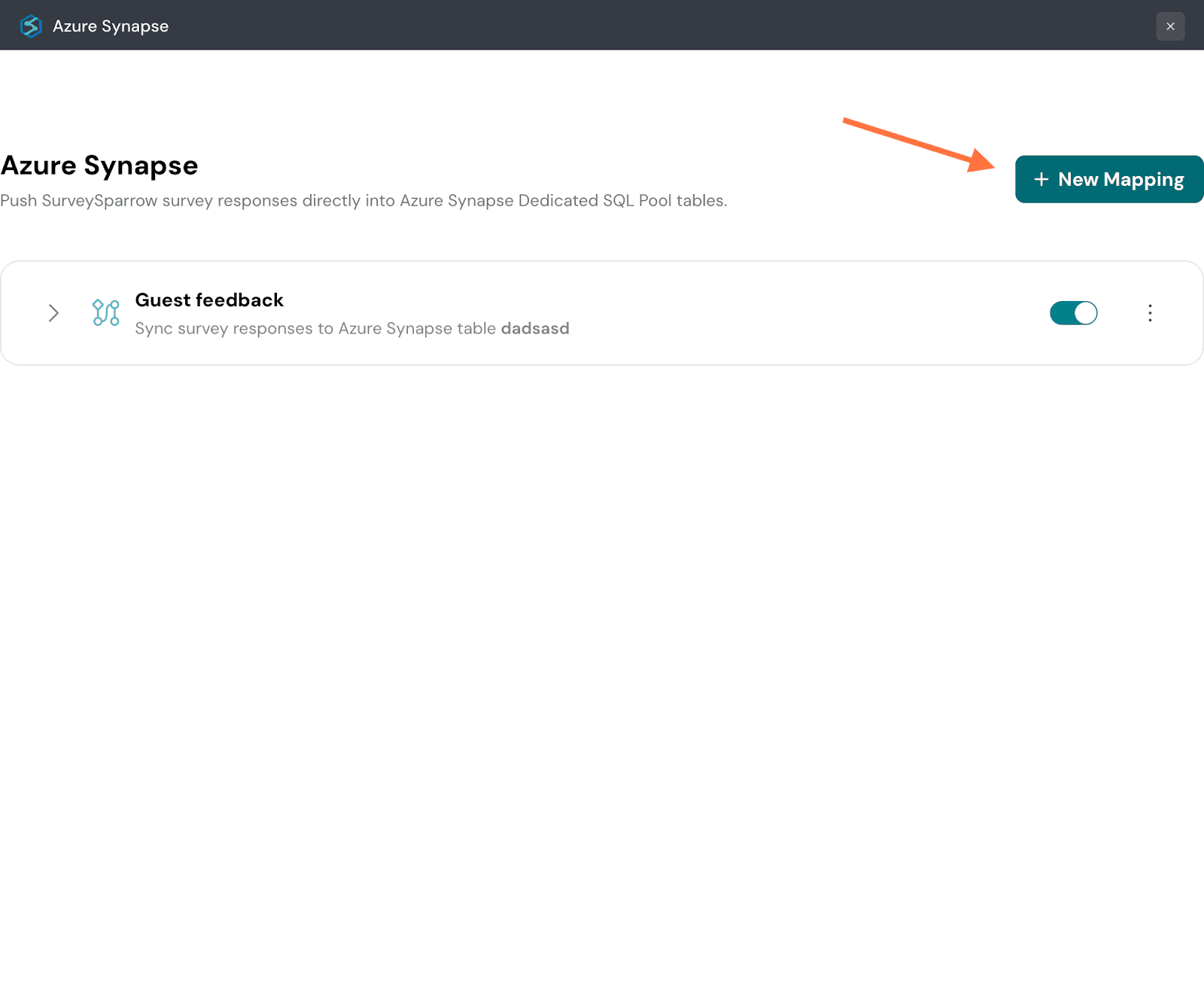
Task: Expand the Guest feedback mapping row
Action: click(53, 313)
